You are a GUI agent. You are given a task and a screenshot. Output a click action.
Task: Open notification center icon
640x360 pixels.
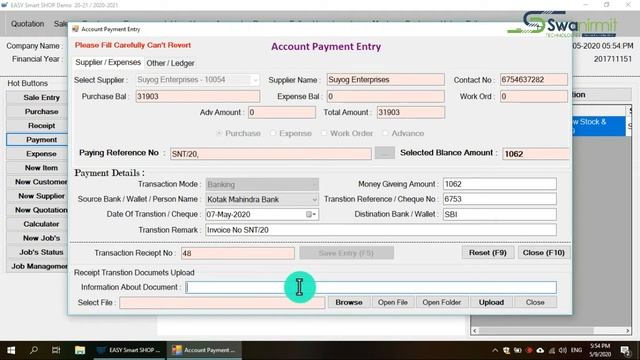(624, 351)
